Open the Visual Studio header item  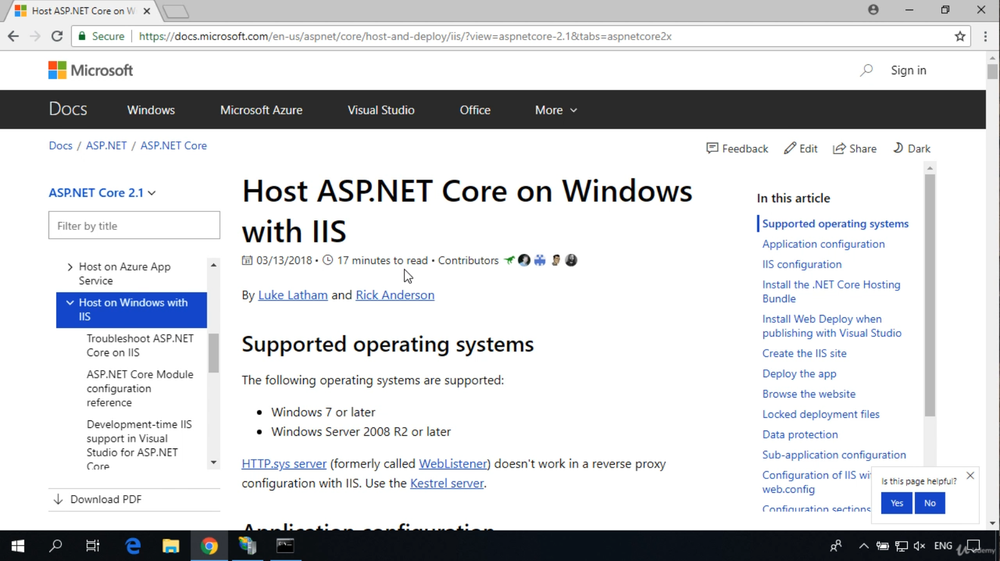click(381, 110)
